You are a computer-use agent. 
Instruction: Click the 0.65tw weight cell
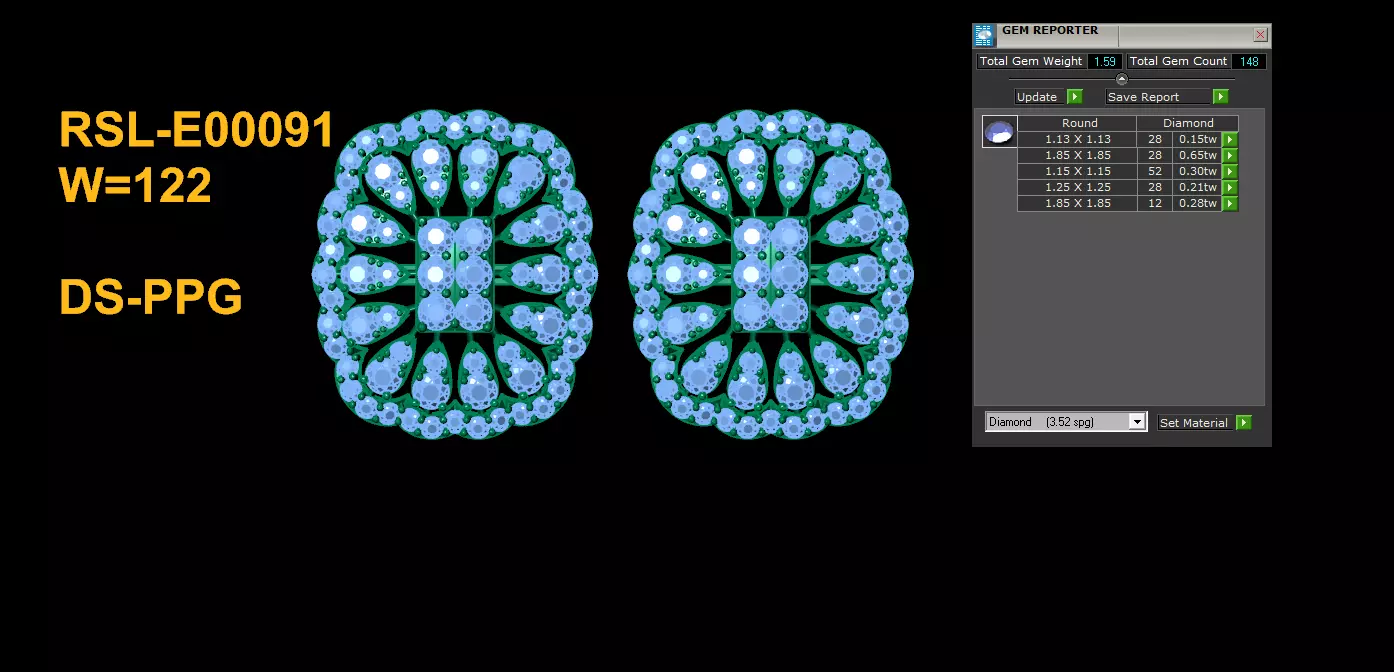[x=1198, y=156]
